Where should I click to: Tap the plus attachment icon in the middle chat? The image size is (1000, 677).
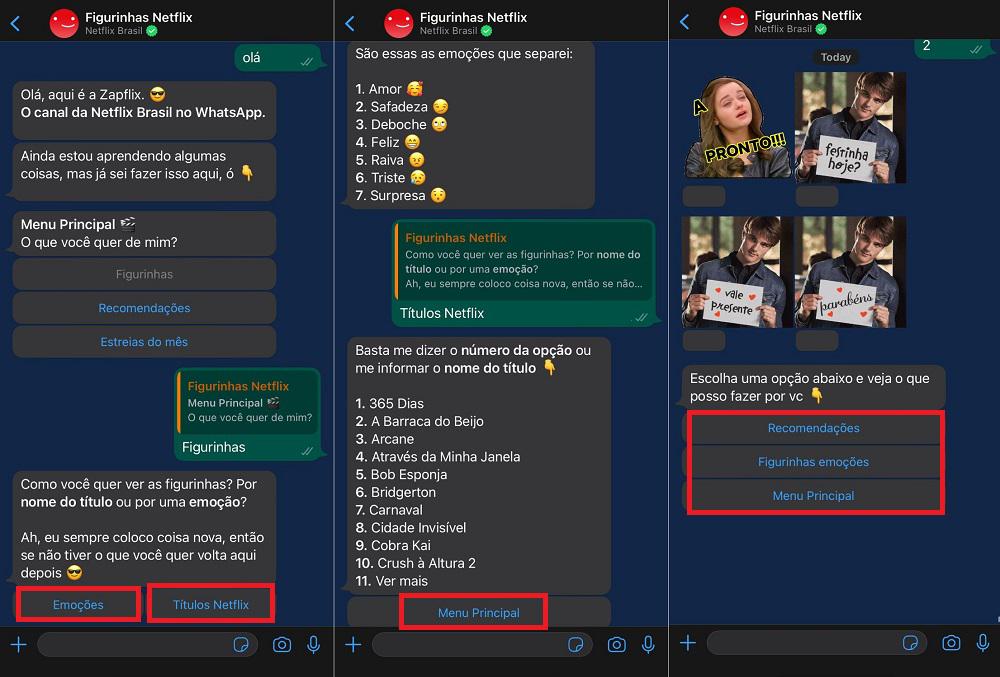pos(353,644)
